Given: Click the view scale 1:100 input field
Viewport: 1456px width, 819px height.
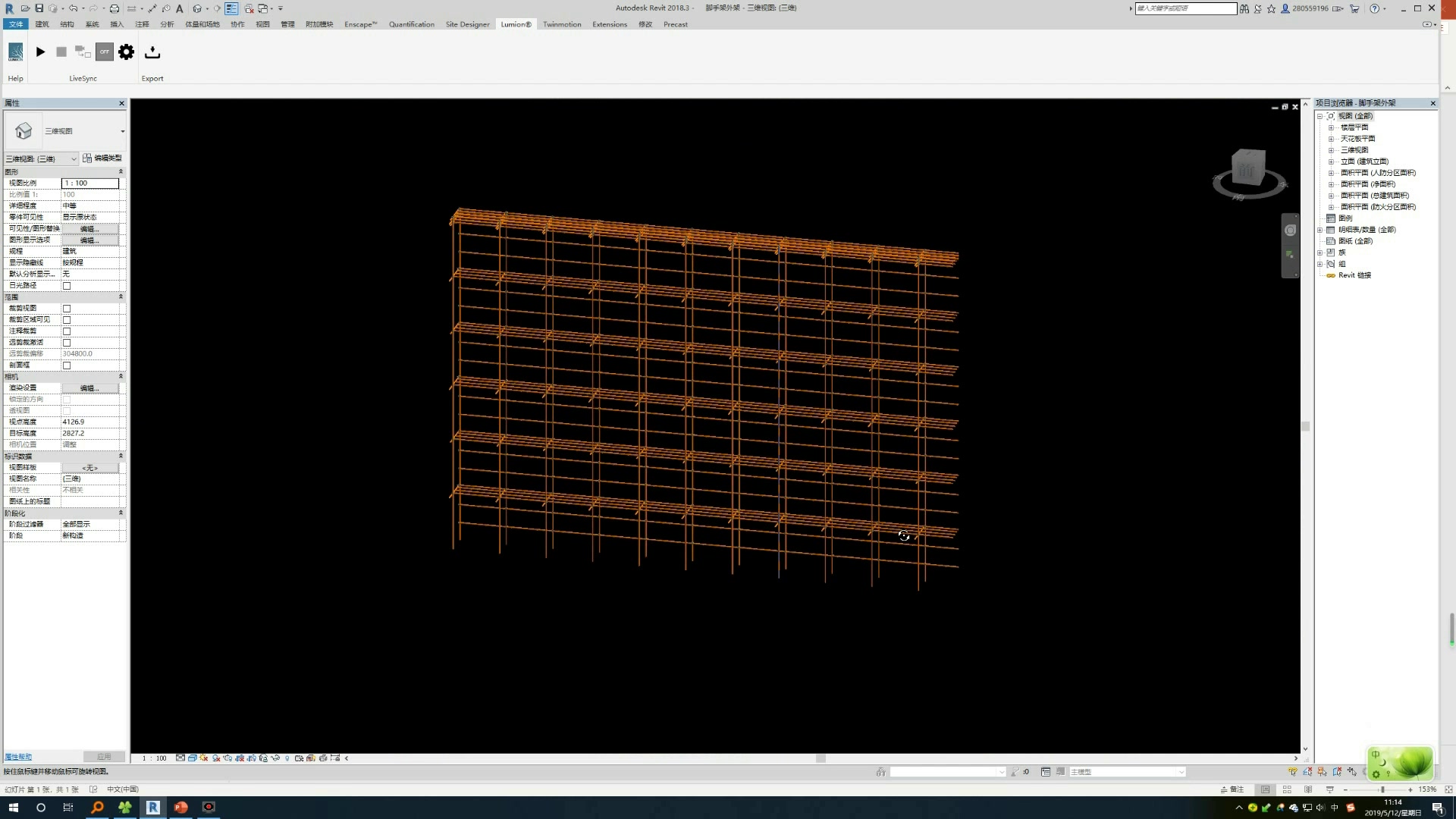Looking at the screenshot, I should point(89,183).
